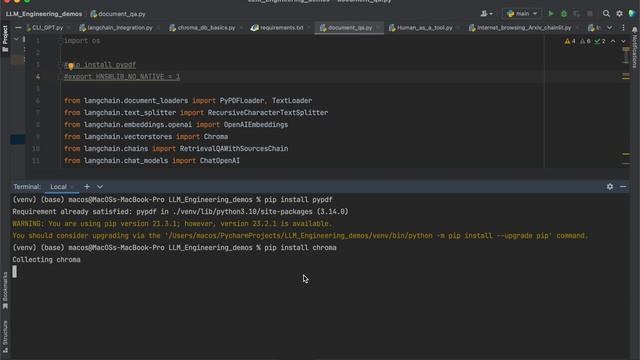Viewport: 640px width, 360px height.
Task: Click on OpenAIEmbeddings in code
Action: point(256,124)
